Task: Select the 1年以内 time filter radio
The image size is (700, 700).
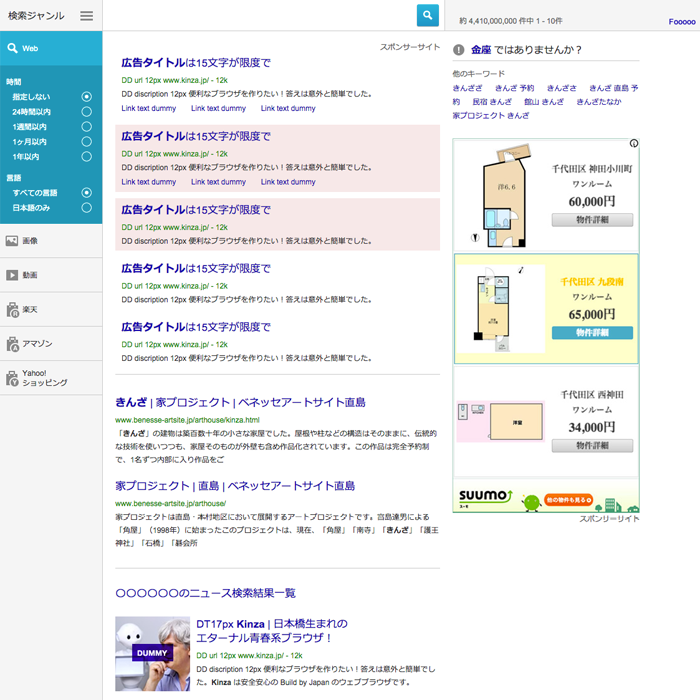Action: click(86, 157)
